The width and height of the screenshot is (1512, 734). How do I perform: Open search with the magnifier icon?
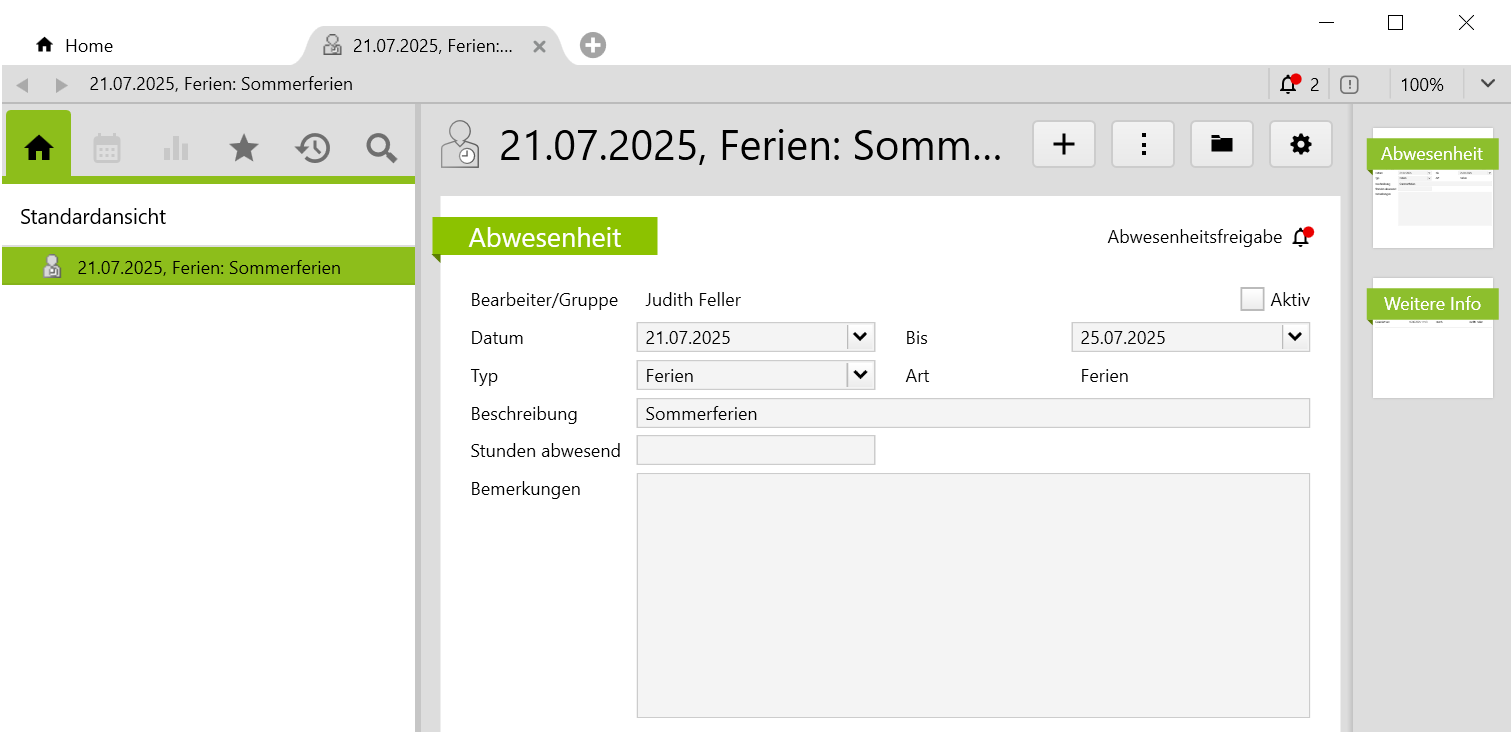pos(381,148)
